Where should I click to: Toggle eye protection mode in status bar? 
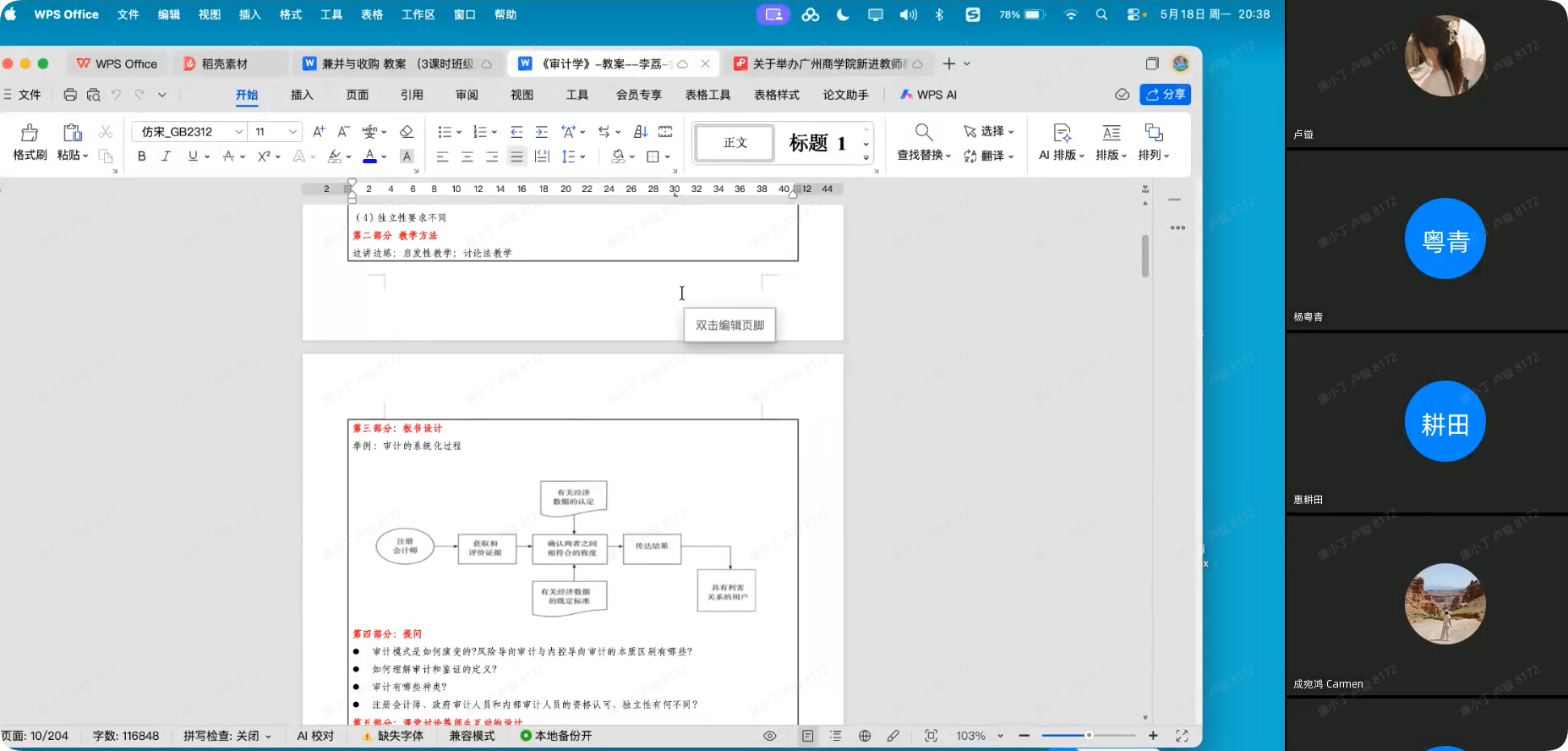770,736
